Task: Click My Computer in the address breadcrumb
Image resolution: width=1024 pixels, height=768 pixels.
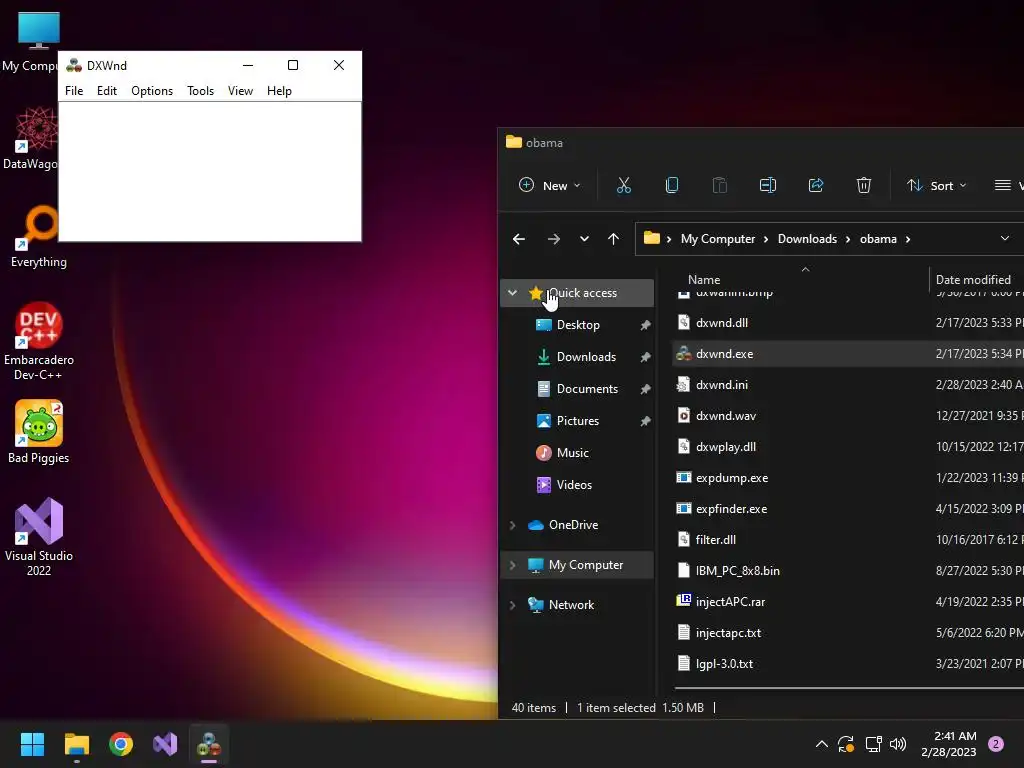Action: [718, 239]
